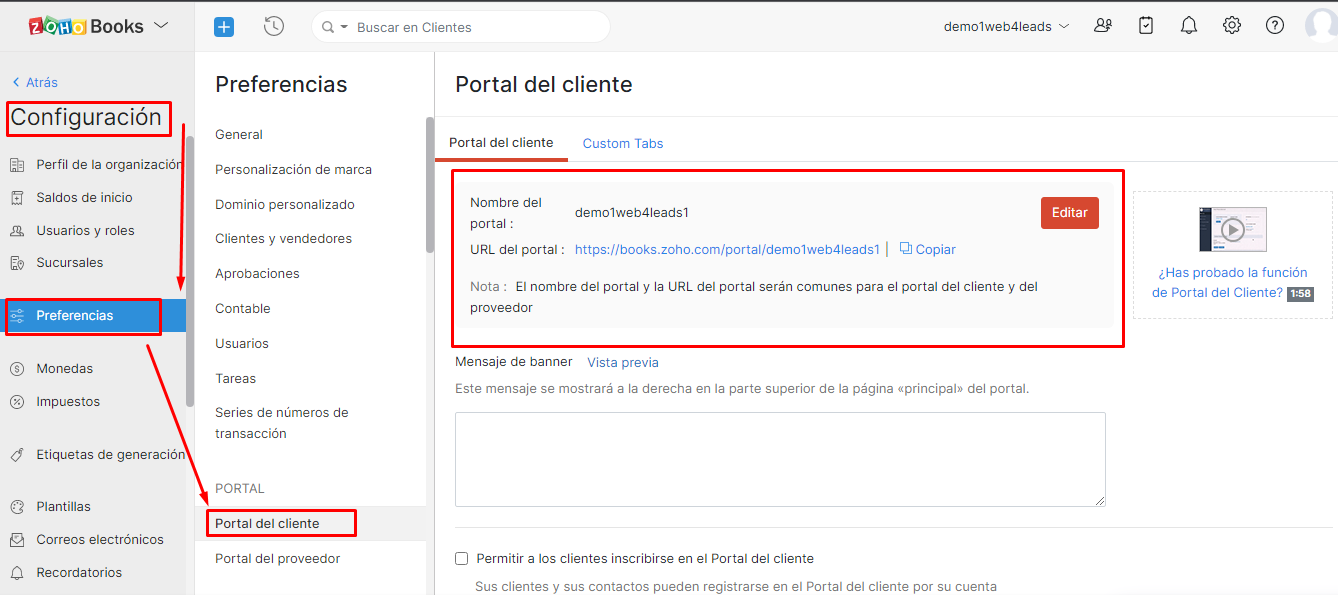
Task: Select Usuarios y roles in sidebar
Action: (85, 231)
